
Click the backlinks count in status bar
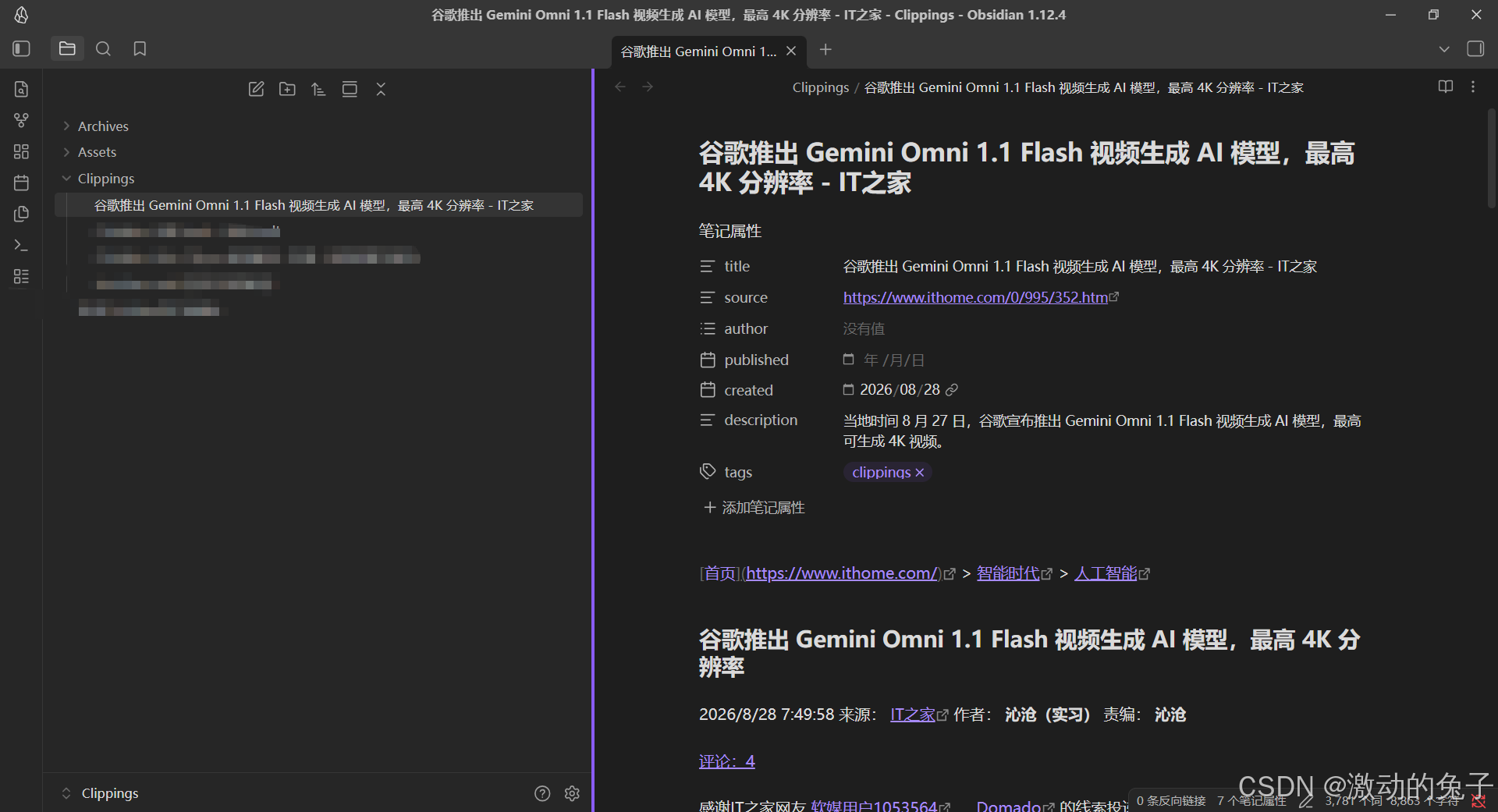point(1171,801)
